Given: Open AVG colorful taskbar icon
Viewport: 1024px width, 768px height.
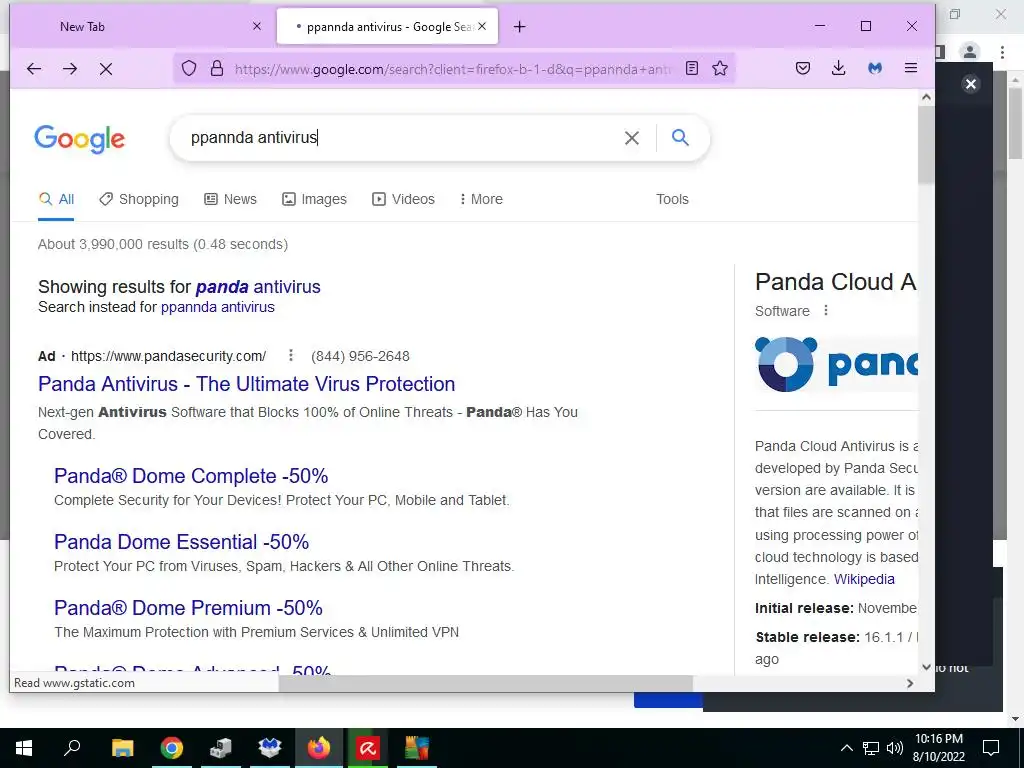Looking at the screenshot, I should point(417,748).
